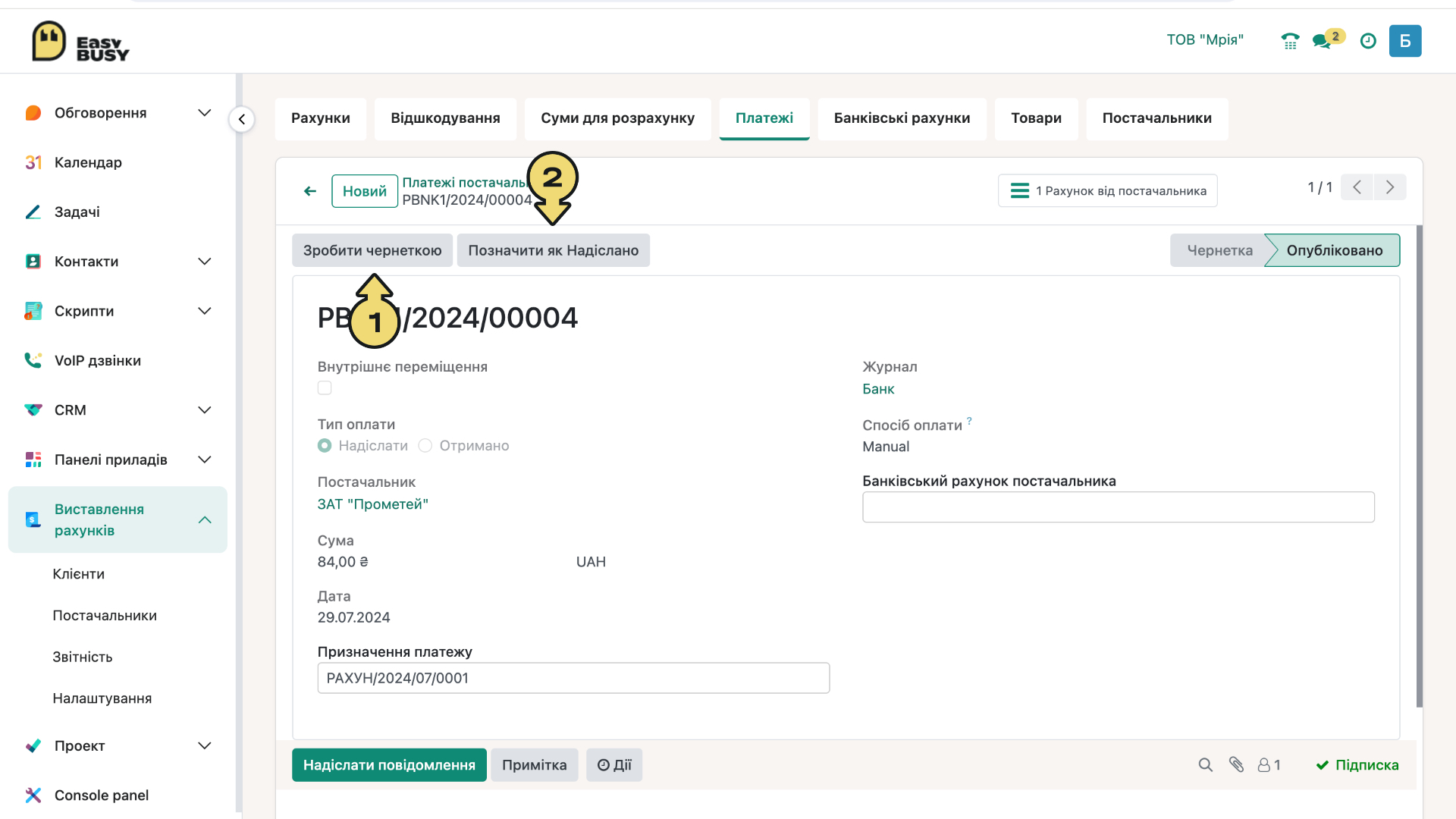Screen dimensions: 1456x819
Task: Expand the CRM menu chevron
Action: pos(205,410)
